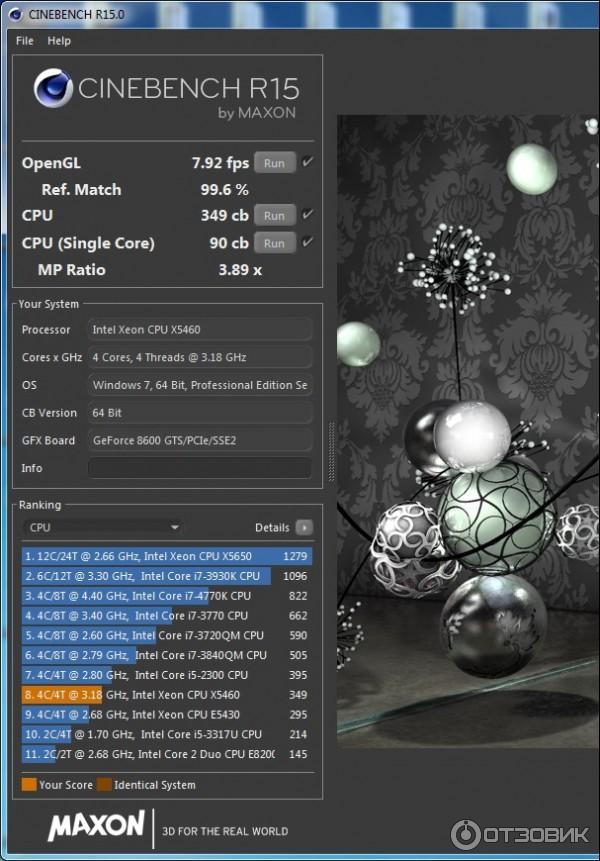
Task: Click the OpenGL score 7.92 fps
Action: click(220, 163)
